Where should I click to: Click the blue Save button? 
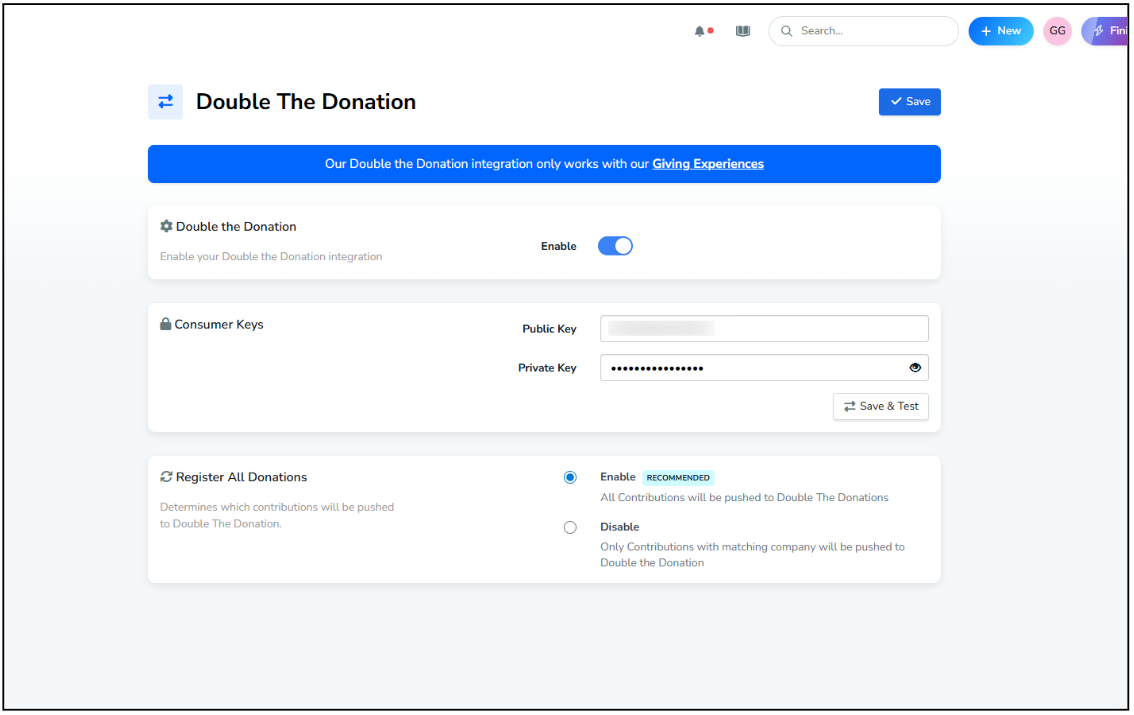coord(909,102)
